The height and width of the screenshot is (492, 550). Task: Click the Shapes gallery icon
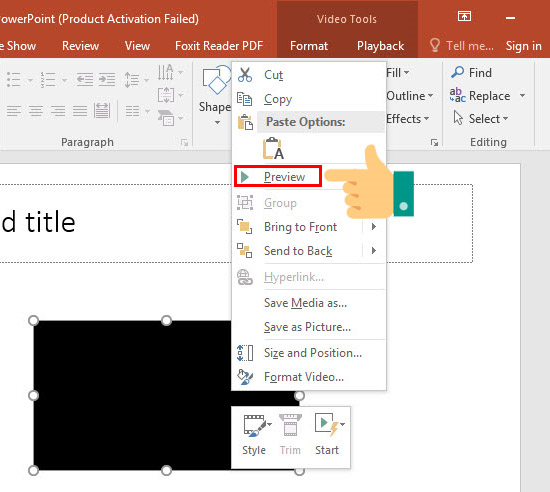(x=216, y=80)
